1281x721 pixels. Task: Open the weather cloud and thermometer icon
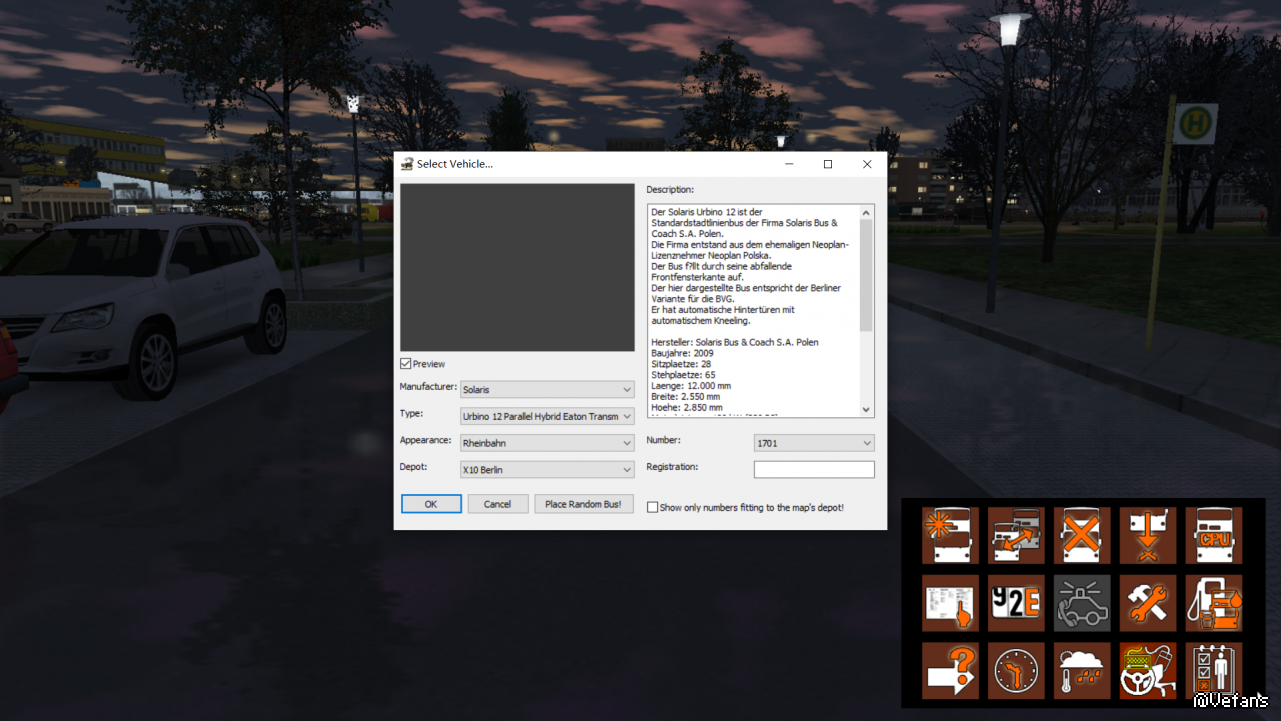tap(1082, 670)
